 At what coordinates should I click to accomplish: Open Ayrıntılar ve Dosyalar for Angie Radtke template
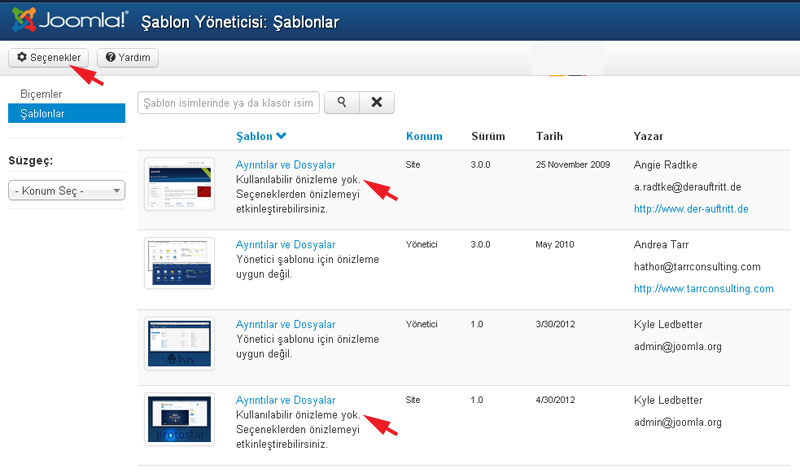285,165
